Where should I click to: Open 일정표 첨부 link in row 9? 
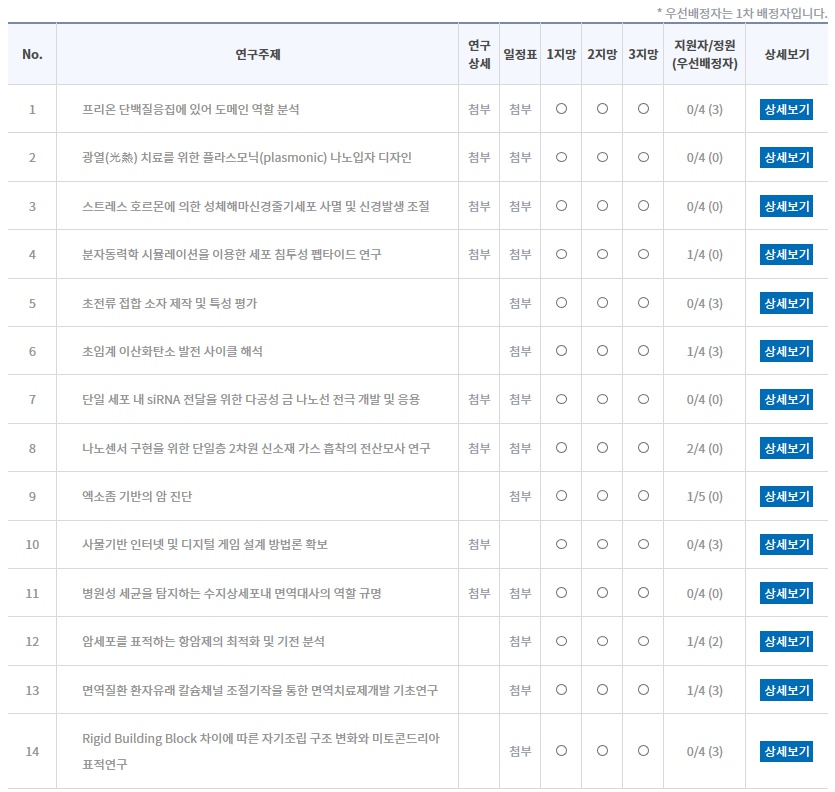[x=520, y=496]
